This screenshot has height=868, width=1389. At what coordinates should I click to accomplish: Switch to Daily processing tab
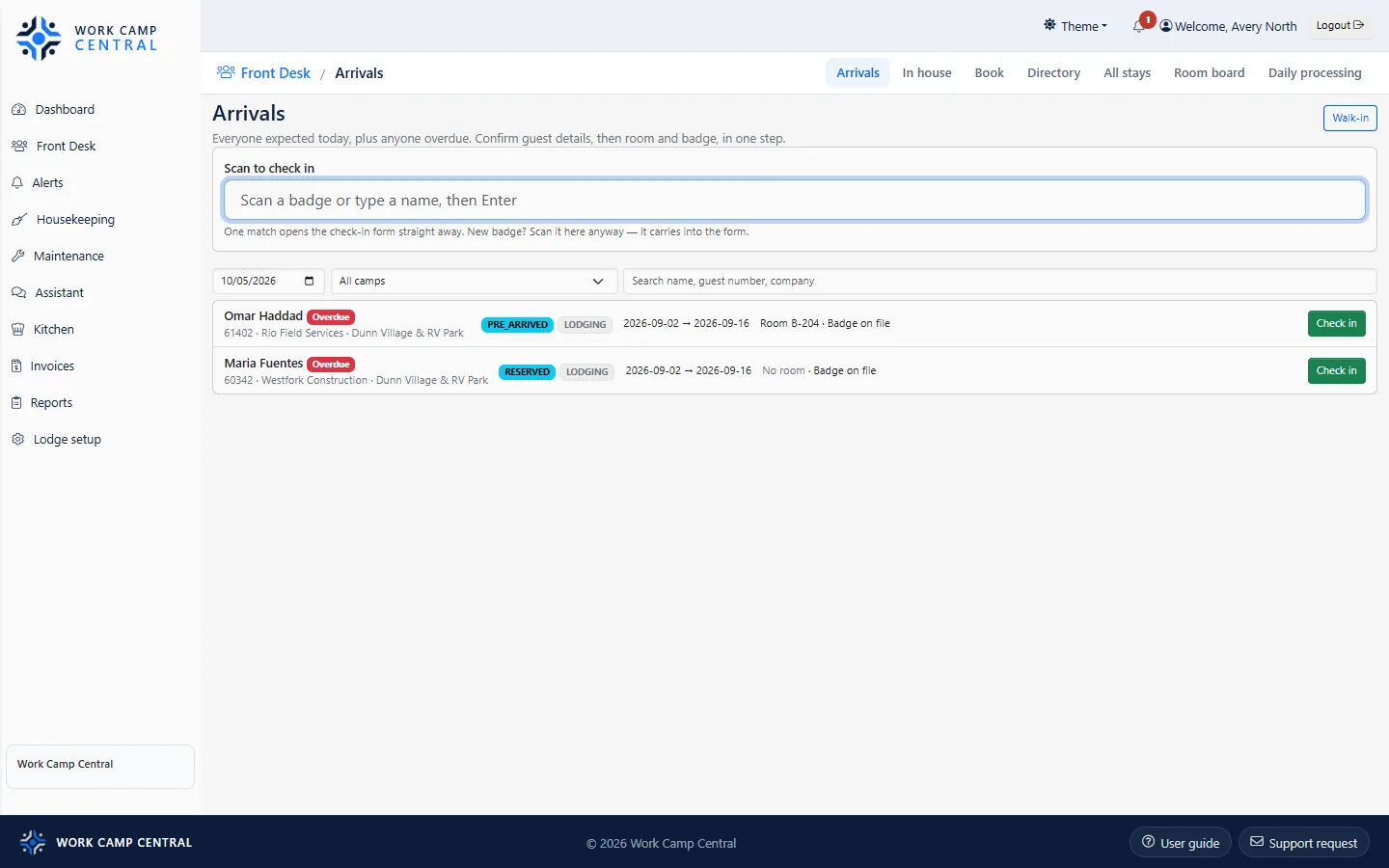[x=1315, y=73]
